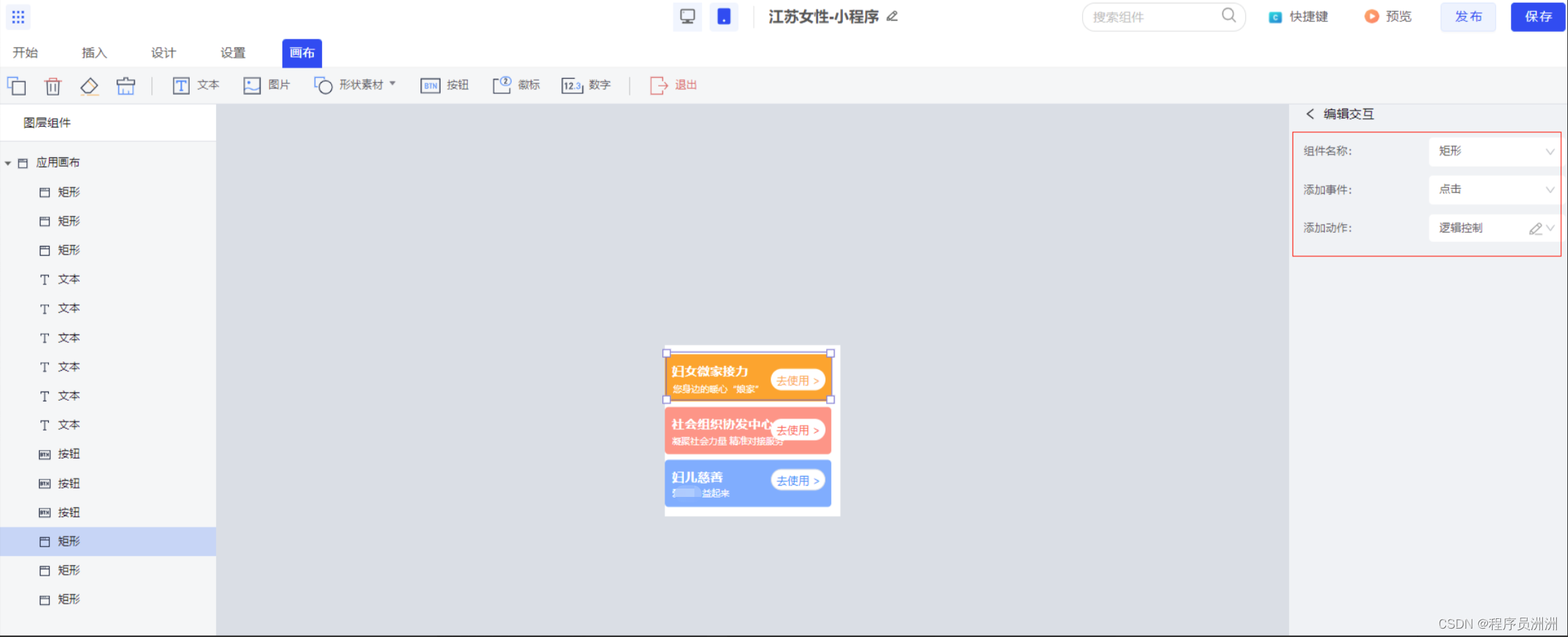Image resolution: width=1568 pixels, height=637 pixels.
Task: Switch to desktop preview mode
Action: click(x=687, y=17)
